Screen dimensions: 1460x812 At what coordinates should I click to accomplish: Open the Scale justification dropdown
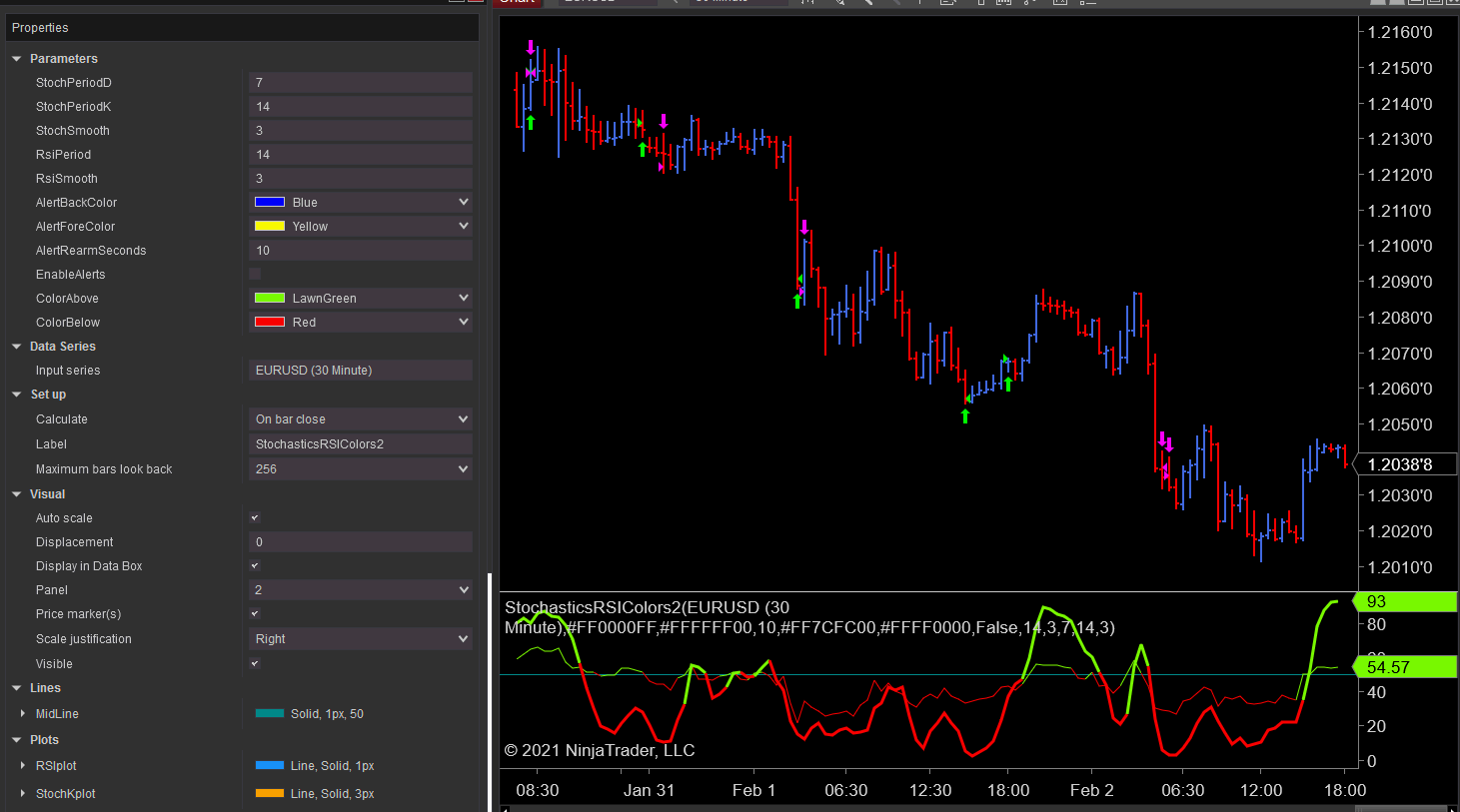361,638
